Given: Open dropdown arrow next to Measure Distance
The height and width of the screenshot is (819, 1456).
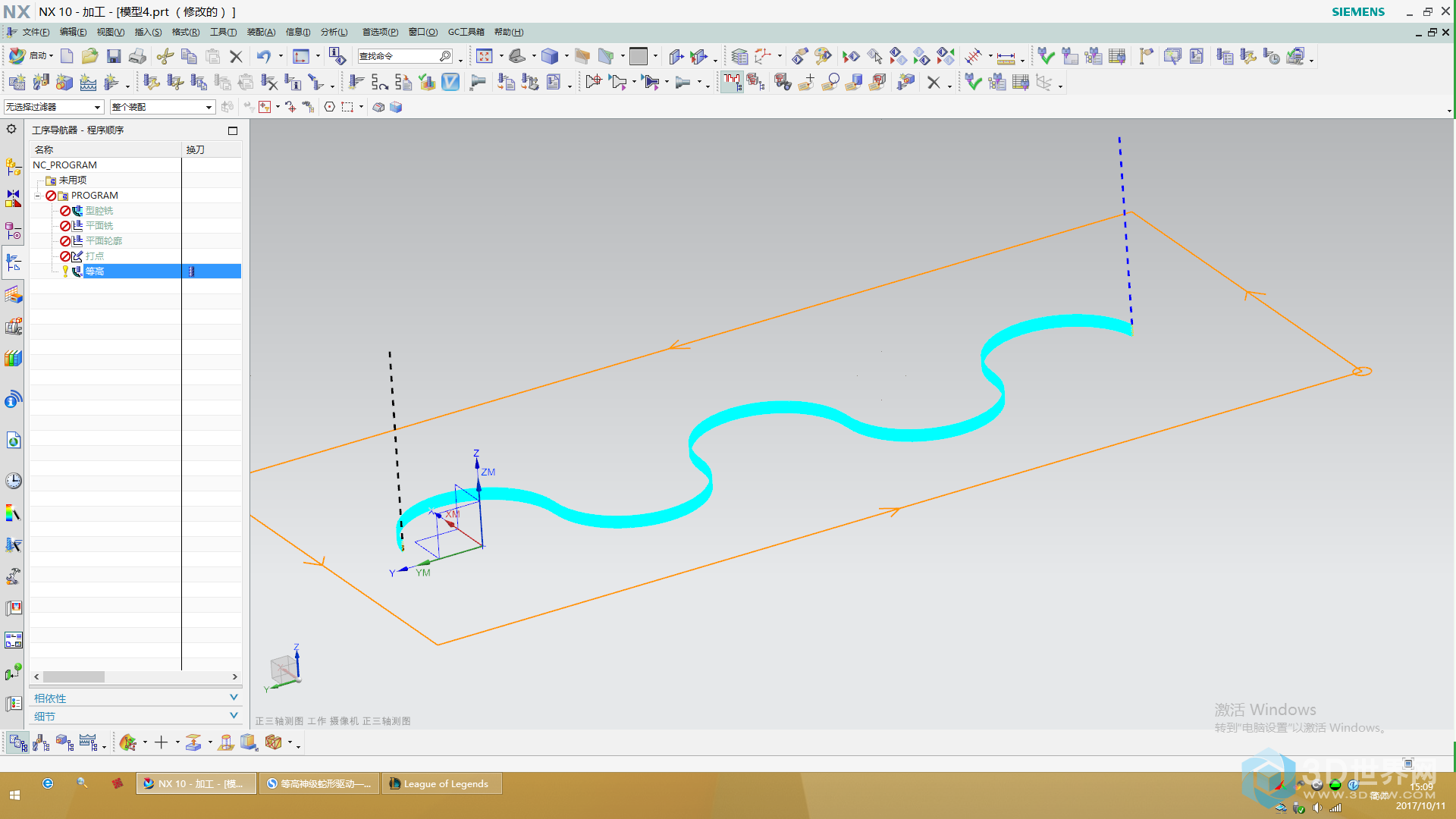Looking at the screenshot, I should 1022,59.
